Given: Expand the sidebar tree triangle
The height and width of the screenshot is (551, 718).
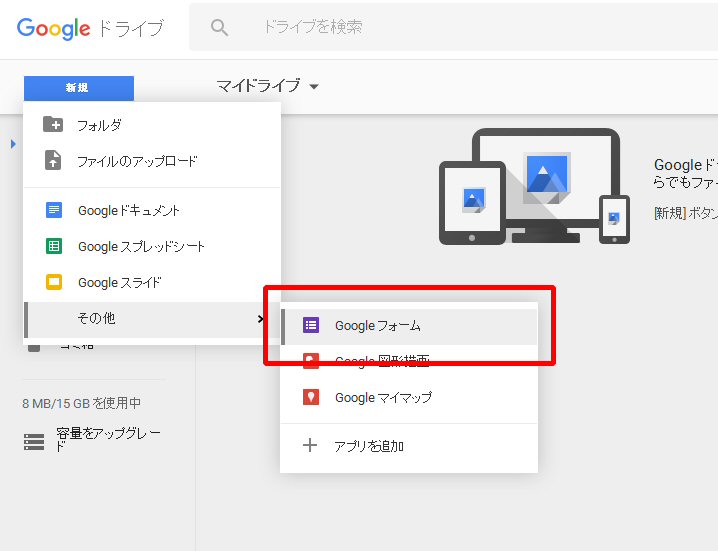Looking at the screenshot, I should point(13,144).
